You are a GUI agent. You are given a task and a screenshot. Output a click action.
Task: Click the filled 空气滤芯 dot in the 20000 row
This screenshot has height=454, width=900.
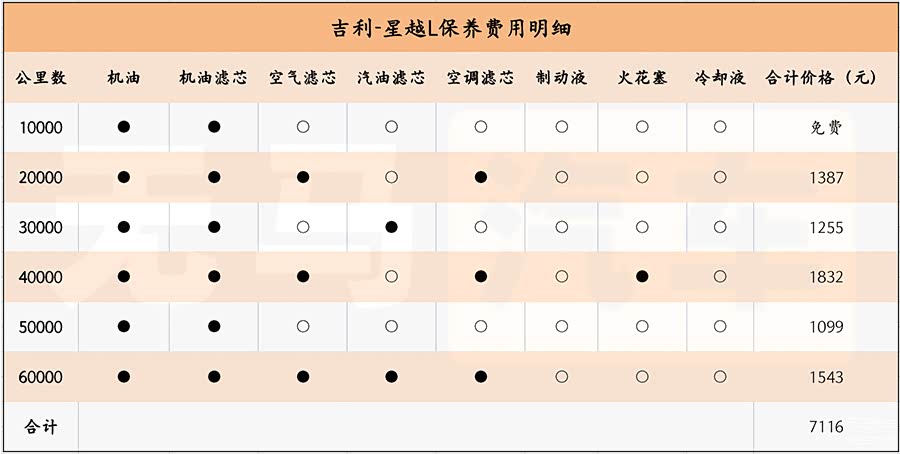303,177
